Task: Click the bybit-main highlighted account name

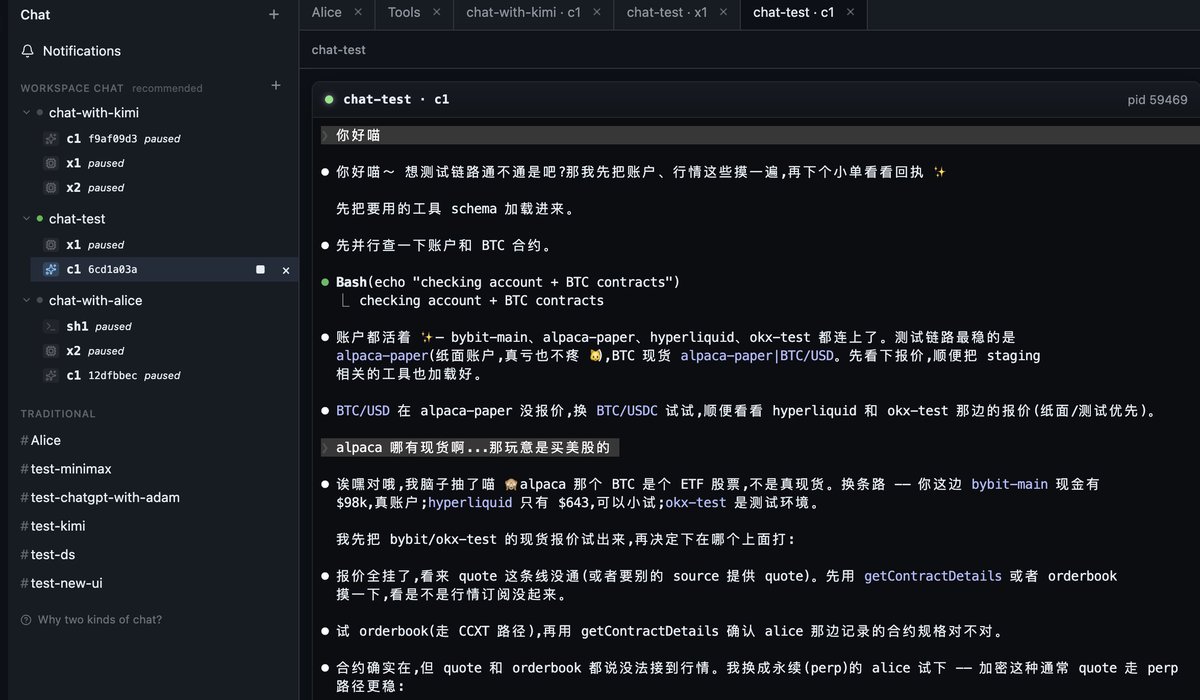Action: coord(1010,484)
